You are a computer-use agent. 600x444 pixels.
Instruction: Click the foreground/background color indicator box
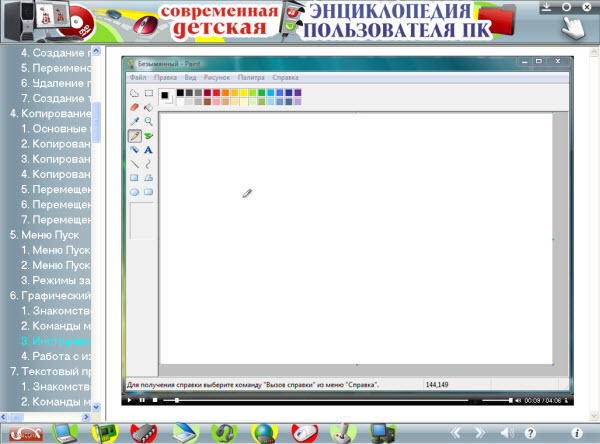pyautogui.click(x=166, y=97)
